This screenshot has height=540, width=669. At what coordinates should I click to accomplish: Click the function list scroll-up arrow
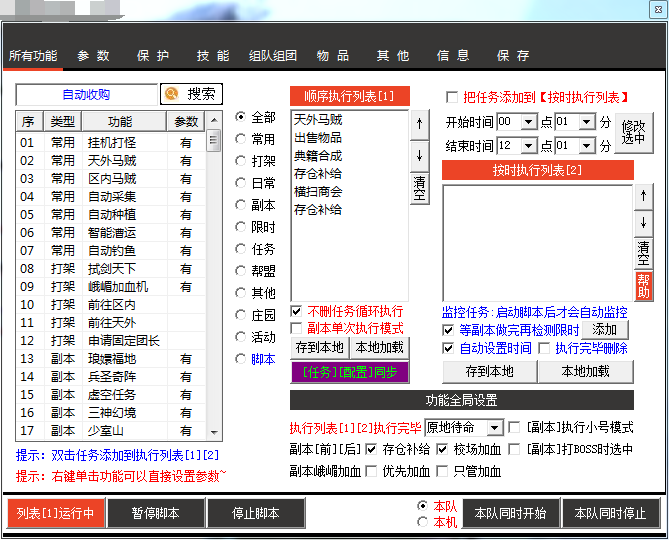214,120
